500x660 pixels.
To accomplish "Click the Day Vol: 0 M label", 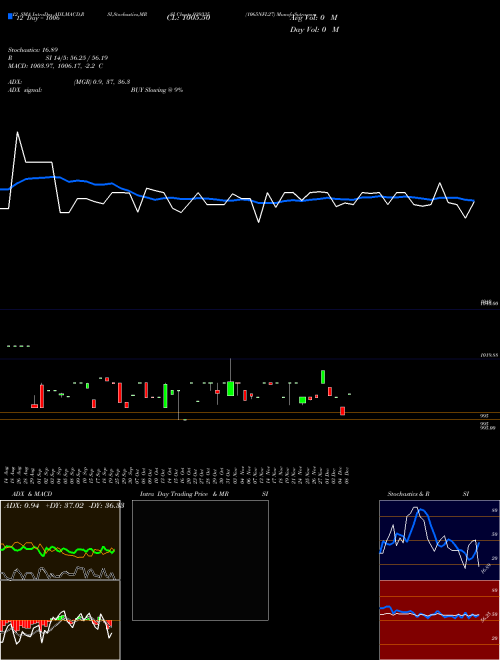I will tap(314, 29).
